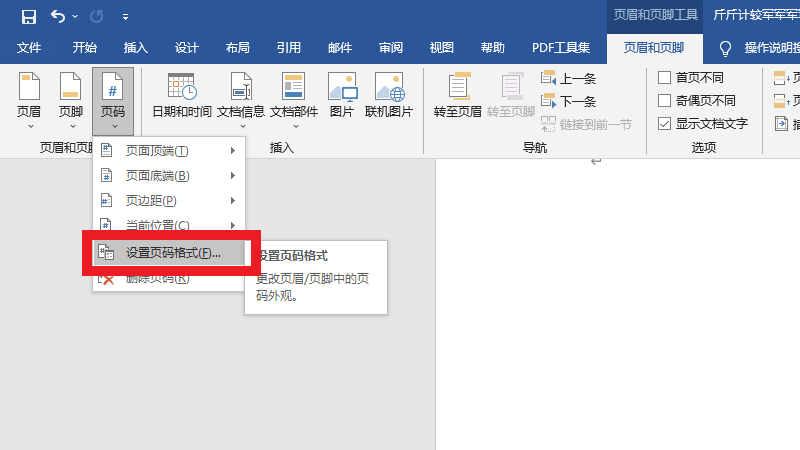Screen dimensions: 800x450
Task: Click the Undo arrow icon
Action: (58, 16)
